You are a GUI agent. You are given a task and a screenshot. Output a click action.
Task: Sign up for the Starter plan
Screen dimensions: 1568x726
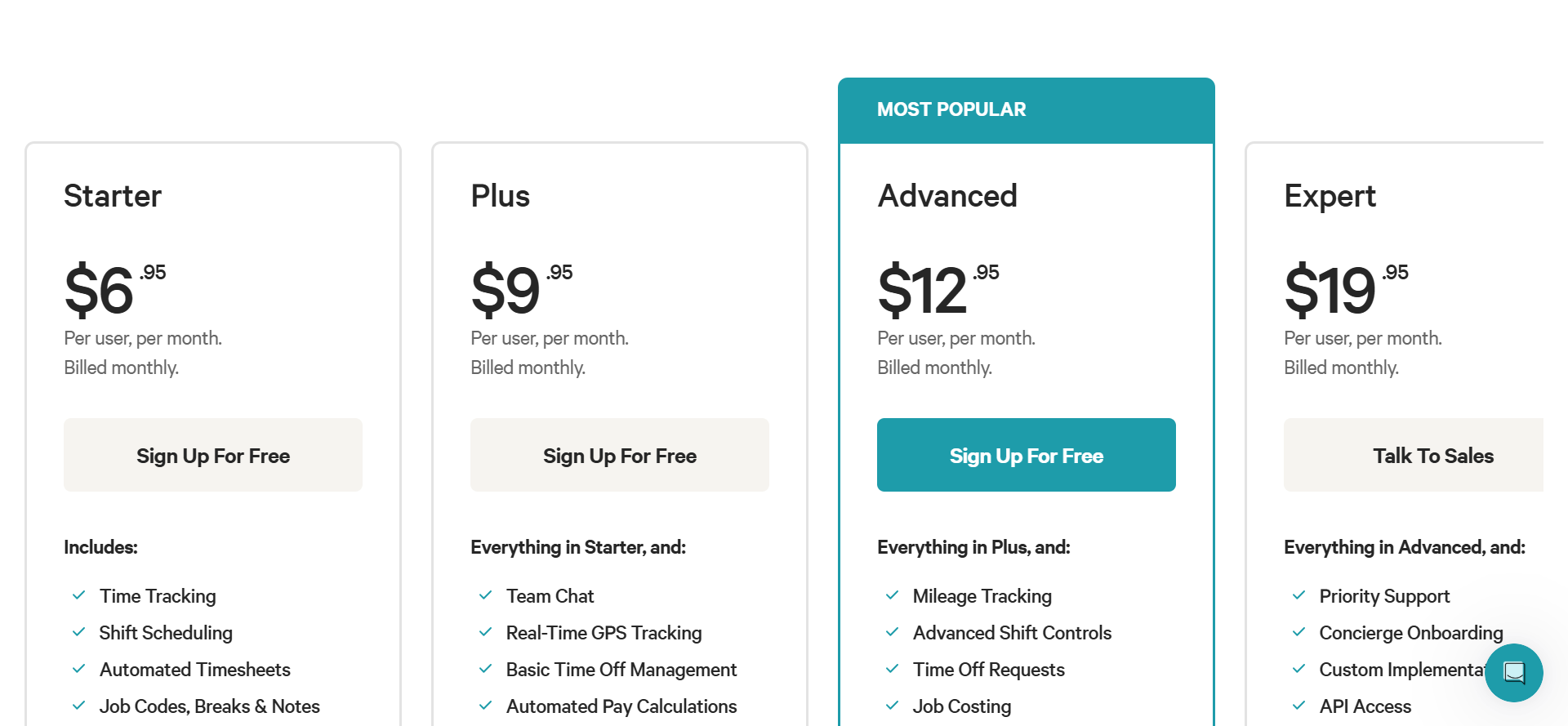click(213, 455)
